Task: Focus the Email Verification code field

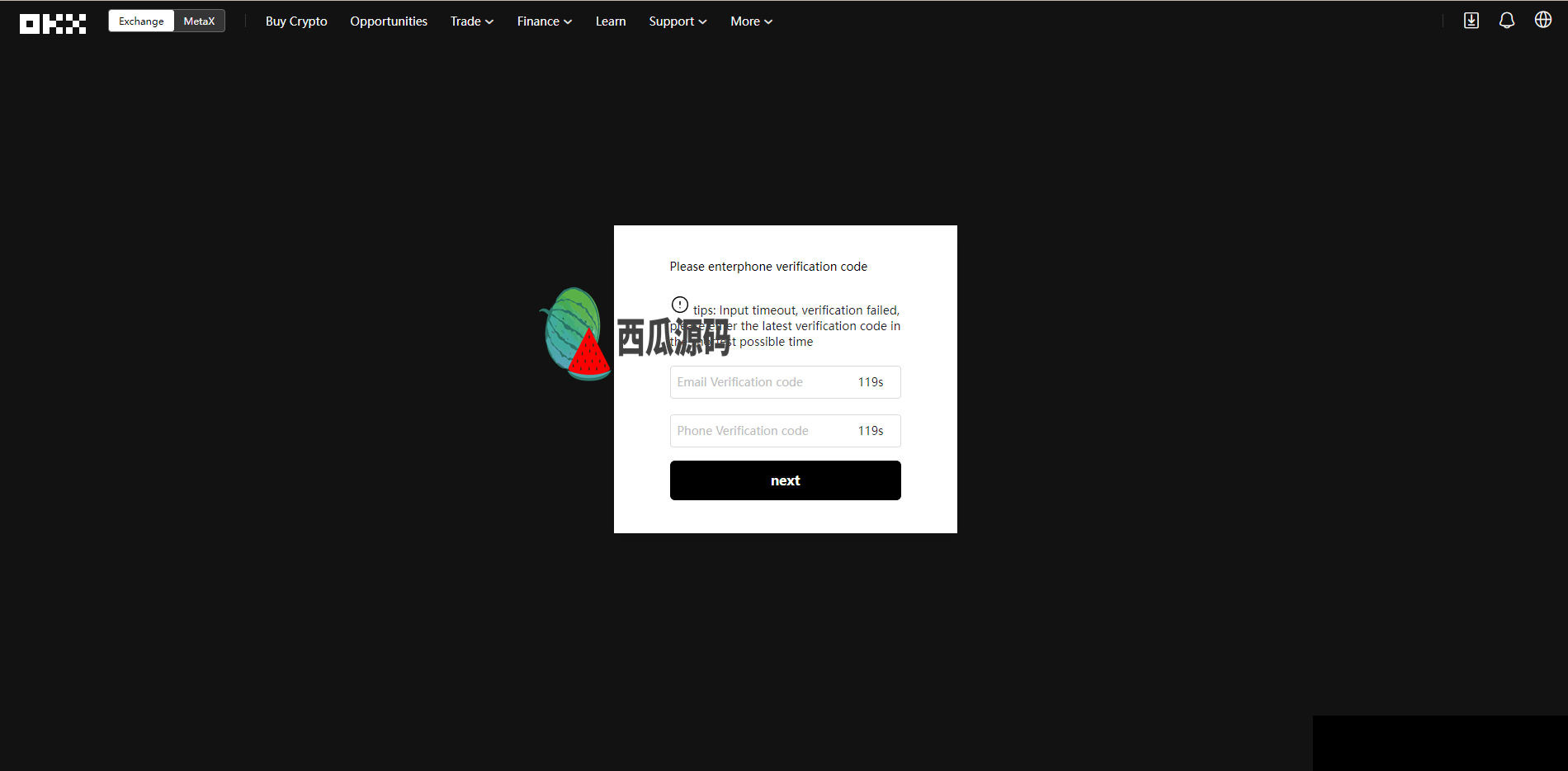Action: [759, 382]
